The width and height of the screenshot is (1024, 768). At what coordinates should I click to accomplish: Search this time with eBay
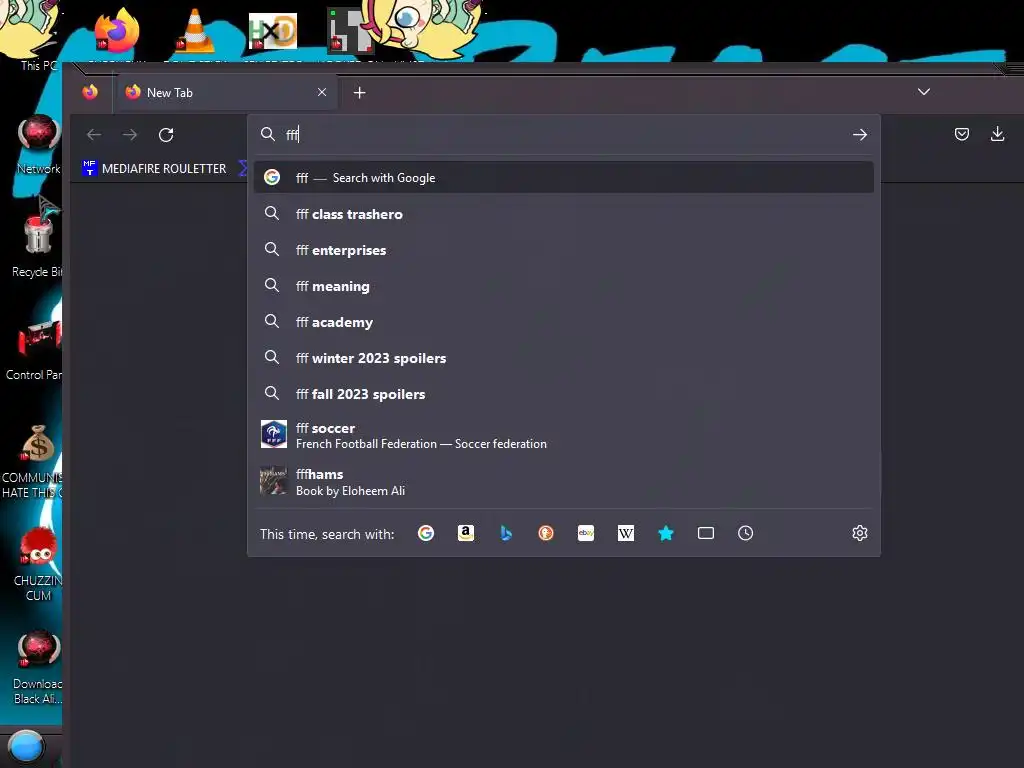tap(586, 534)
